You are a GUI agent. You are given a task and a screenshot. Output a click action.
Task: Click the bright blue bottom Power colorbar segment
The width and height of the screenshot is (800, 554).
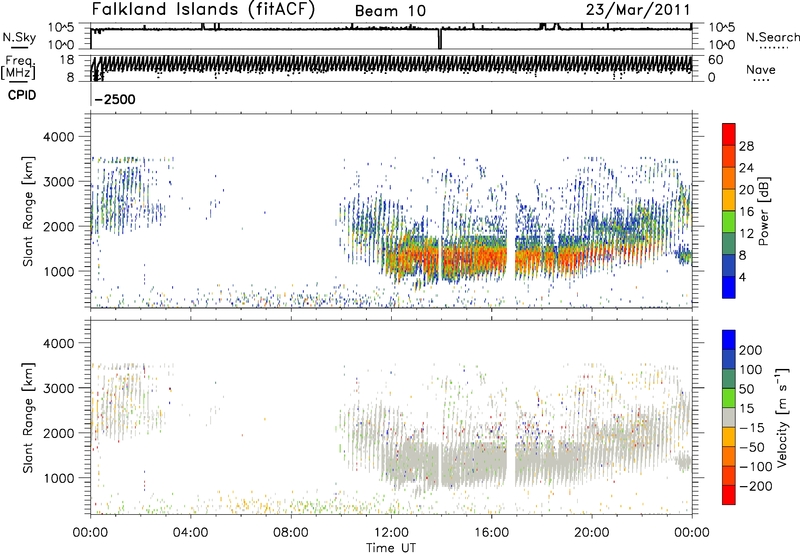(x=729, y=287)
